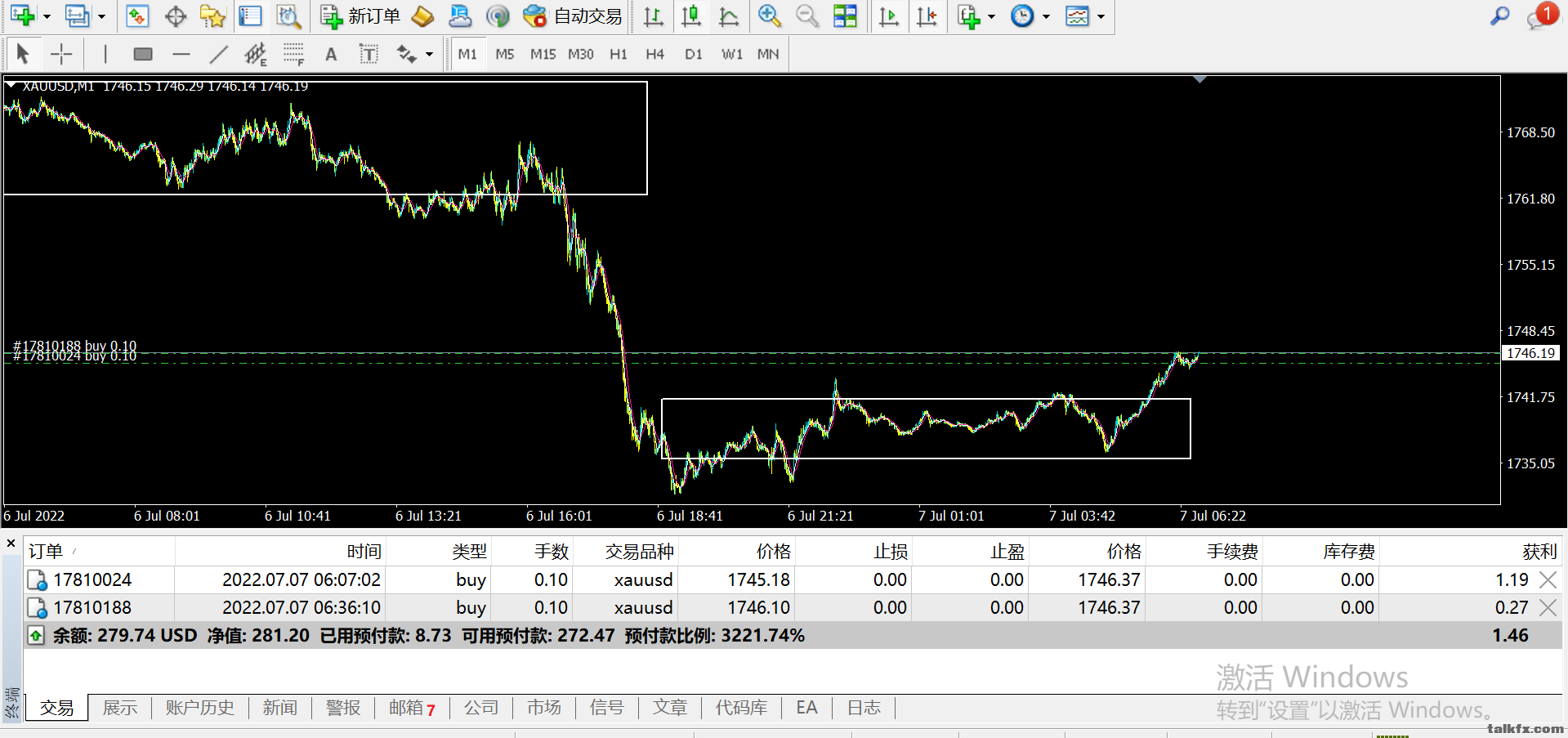Switch to M30 timeframe
Viewport: 1568px width, 738px height.
pos(581,54)
